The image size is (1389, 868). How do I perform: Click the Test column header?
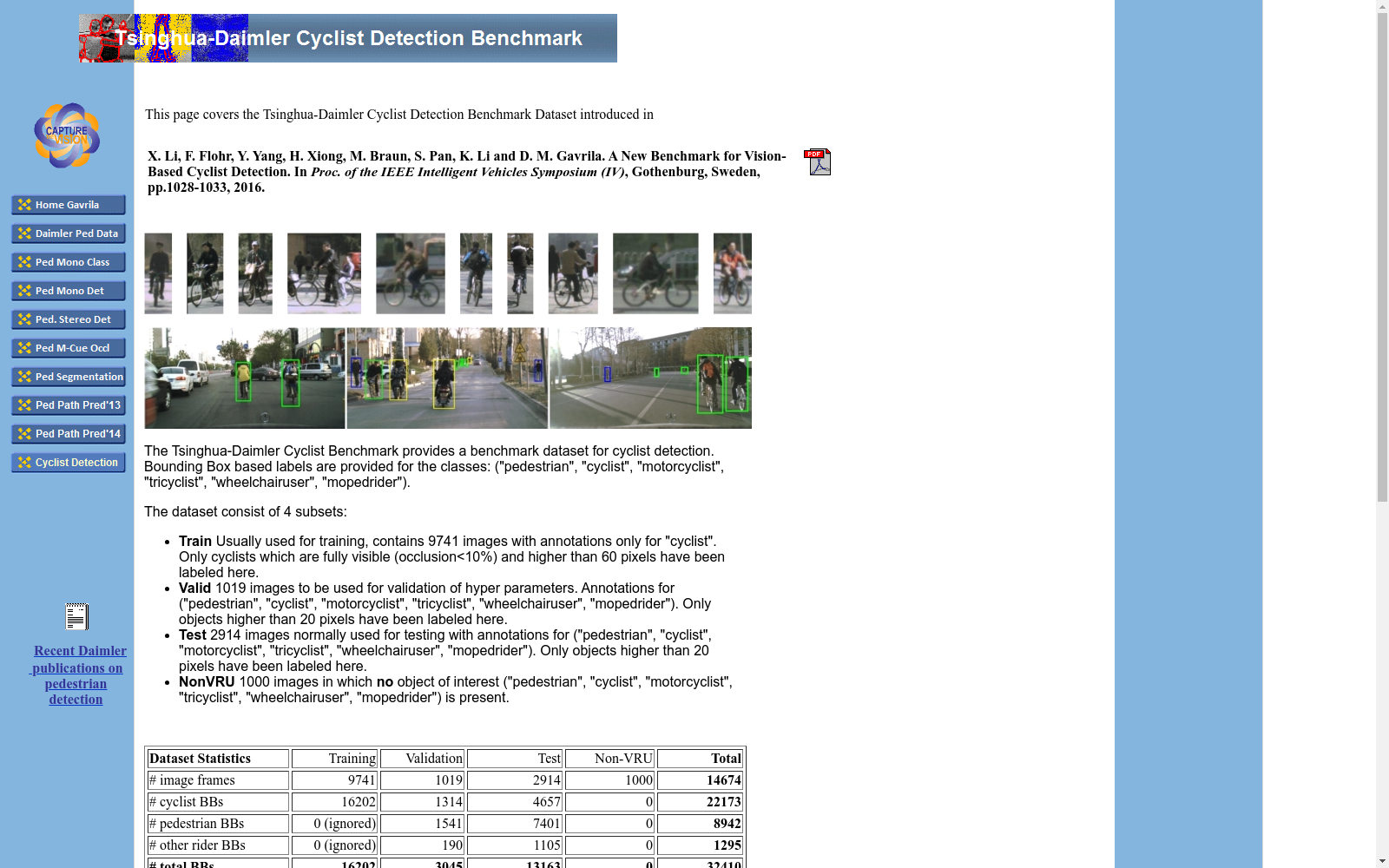[x=515, y=759]
